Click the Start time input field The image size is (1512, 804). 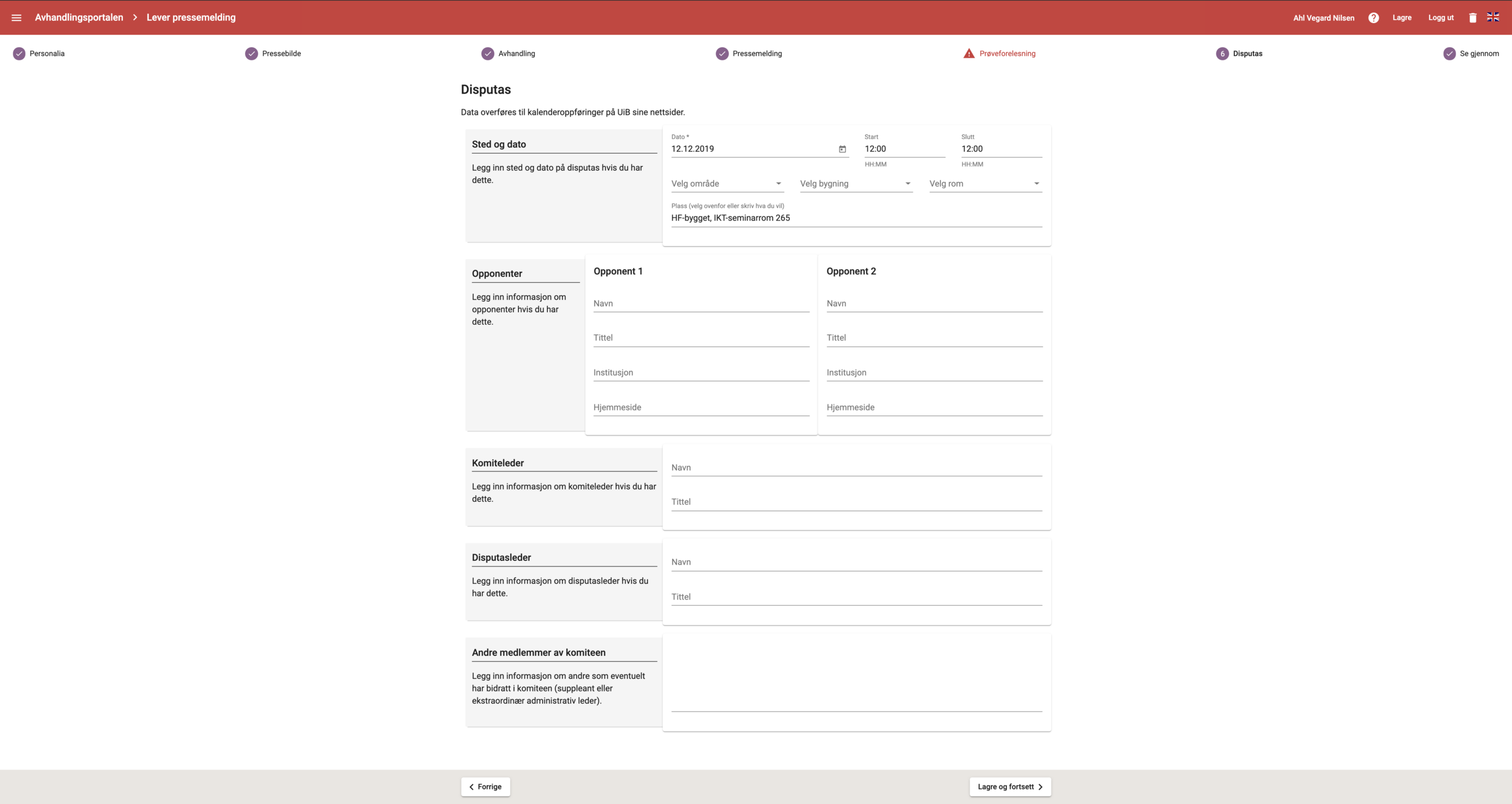904,149
